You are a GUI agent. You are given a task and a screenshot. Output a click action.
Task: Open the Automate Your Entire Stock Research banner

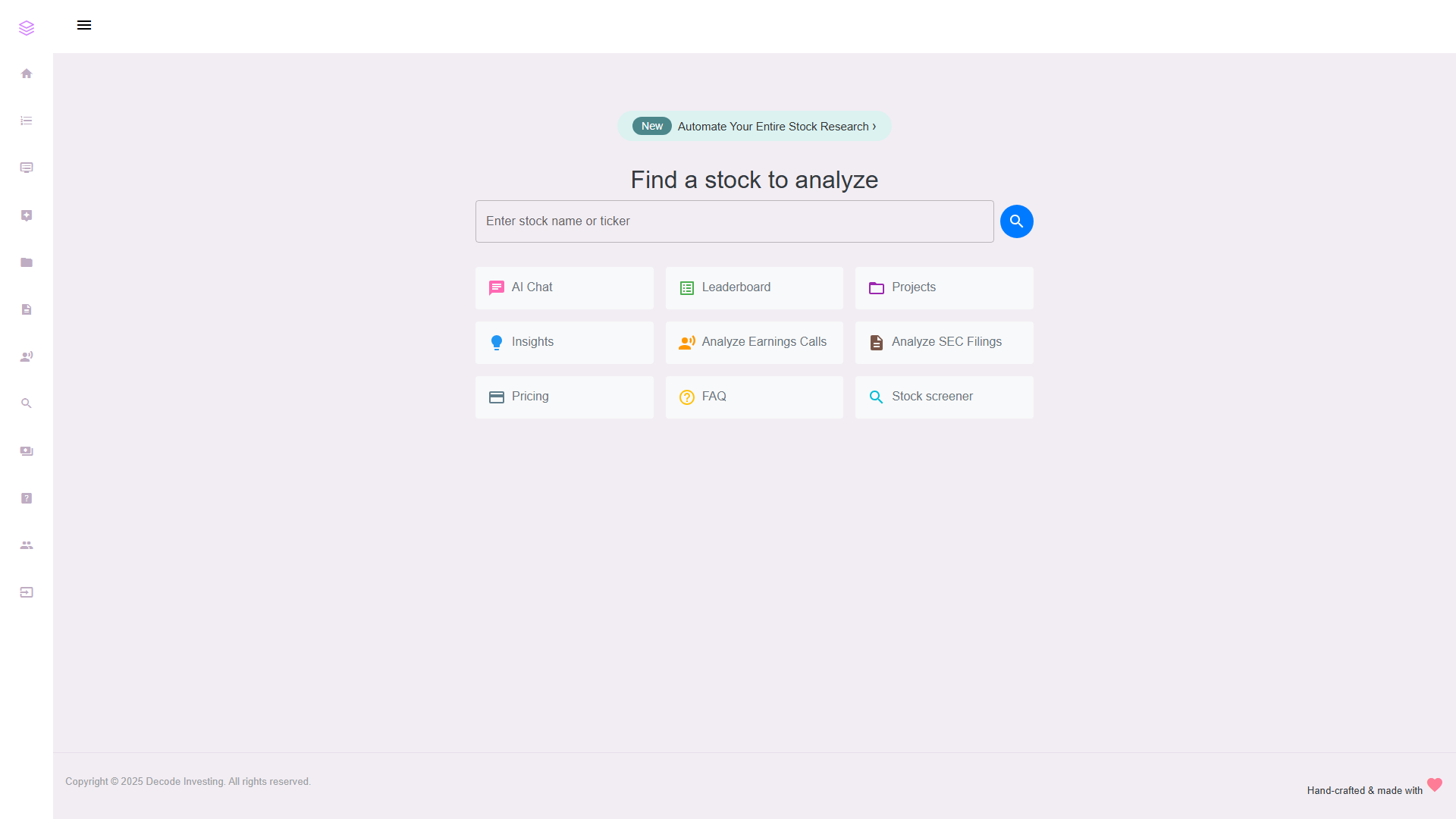754,126
